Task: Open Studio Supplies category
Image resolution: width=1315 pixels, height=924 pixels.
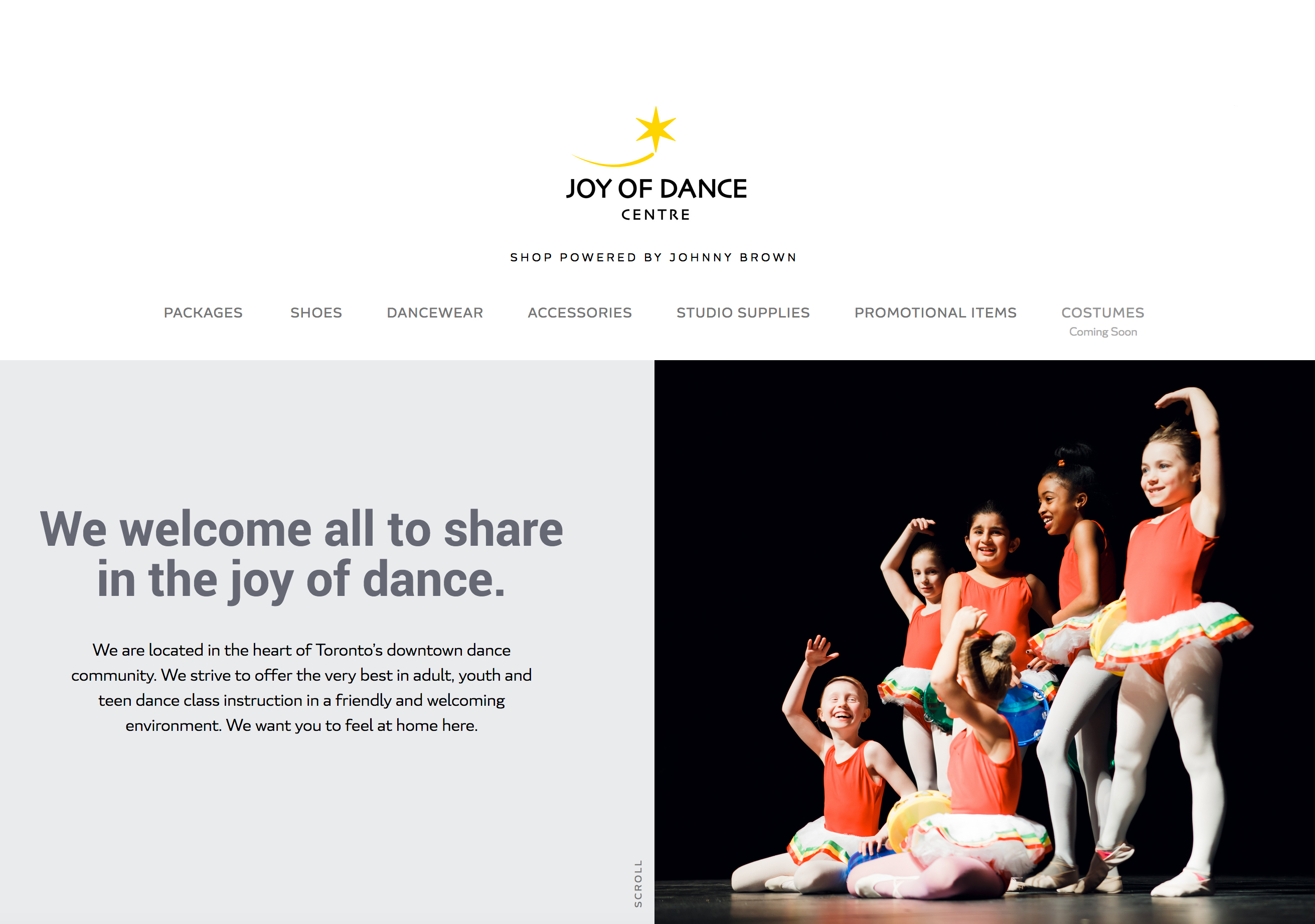Action: (x=743, y=313)
